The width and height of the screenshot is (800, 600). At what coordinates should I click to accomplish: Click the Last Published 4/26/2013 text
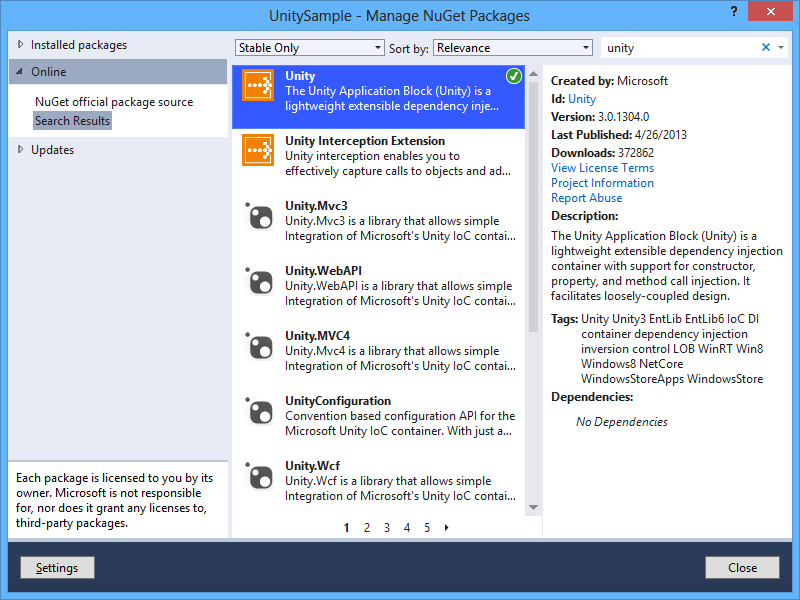(x=619, y=135)
